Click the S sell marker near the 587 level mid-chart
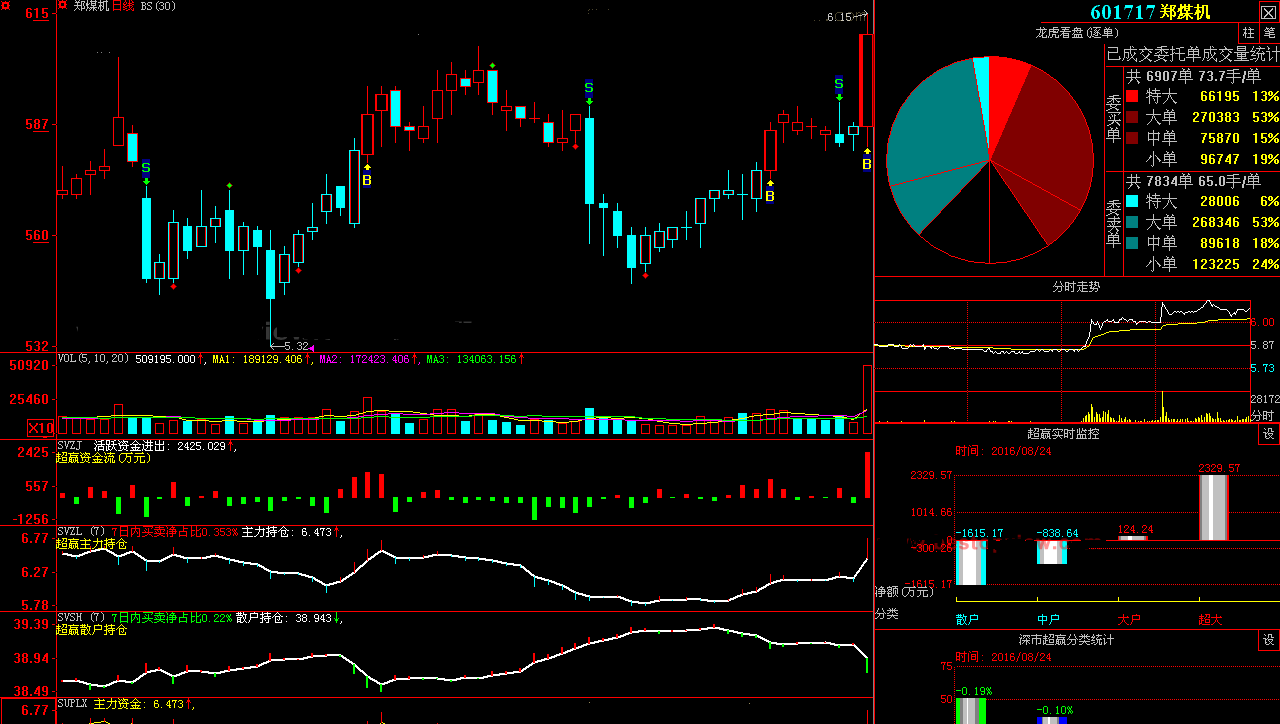 [x=589, y=88]
